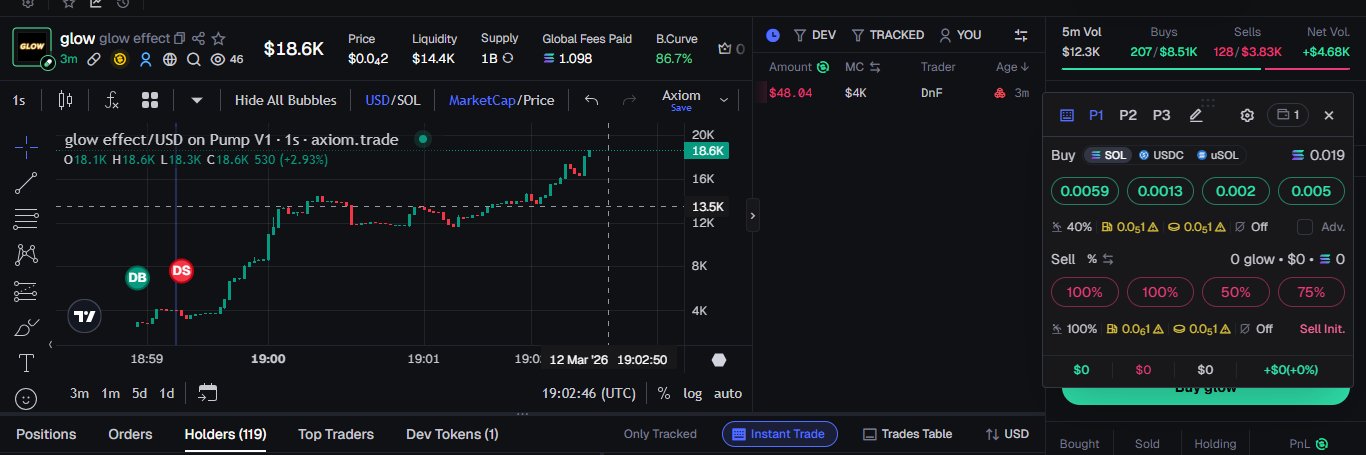The image size is (1366, 455).
Task: Open the Trades Table view
Action: coord(907,434)
